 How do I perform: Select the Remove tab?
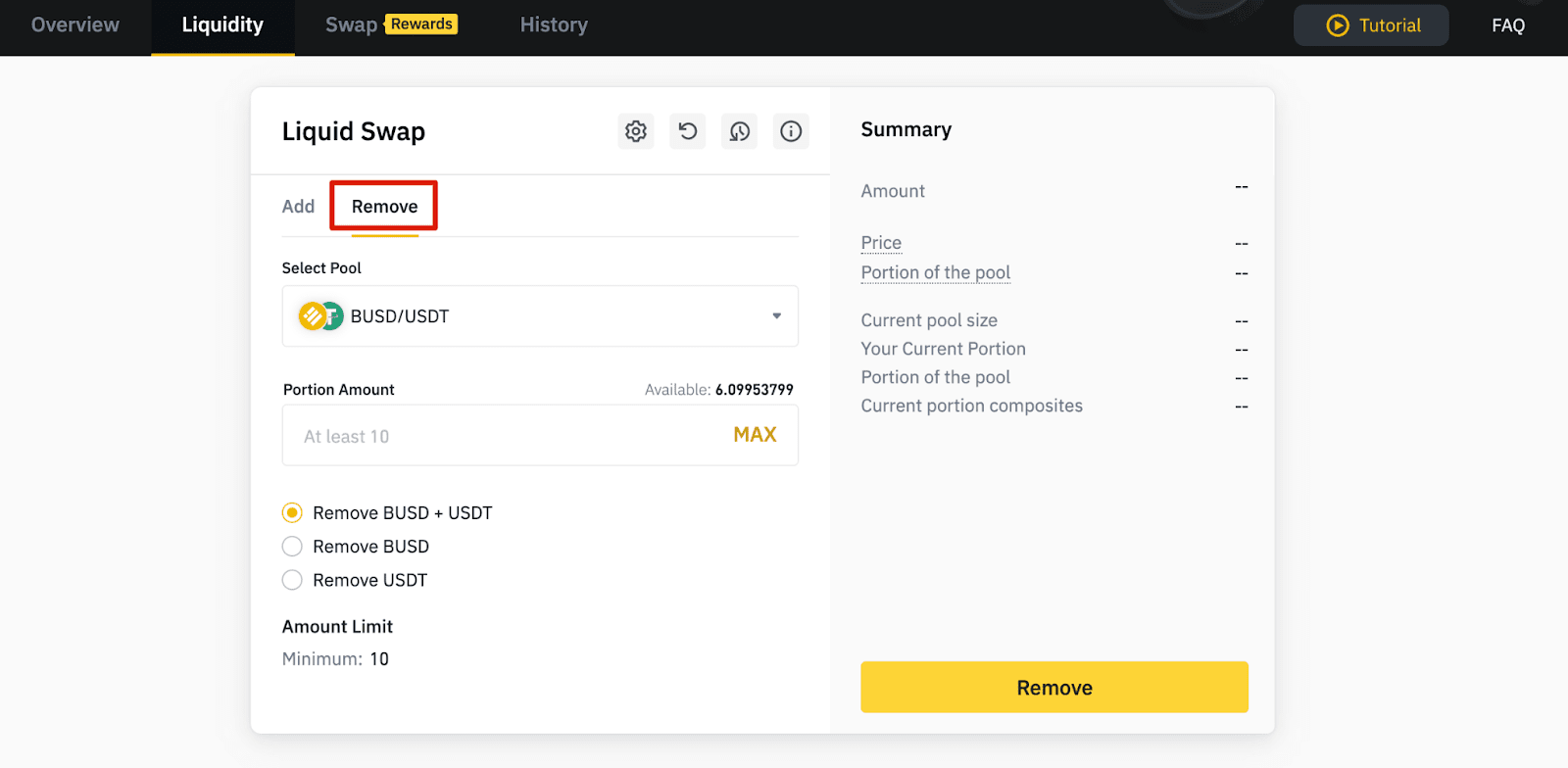[x=384, y=207]
